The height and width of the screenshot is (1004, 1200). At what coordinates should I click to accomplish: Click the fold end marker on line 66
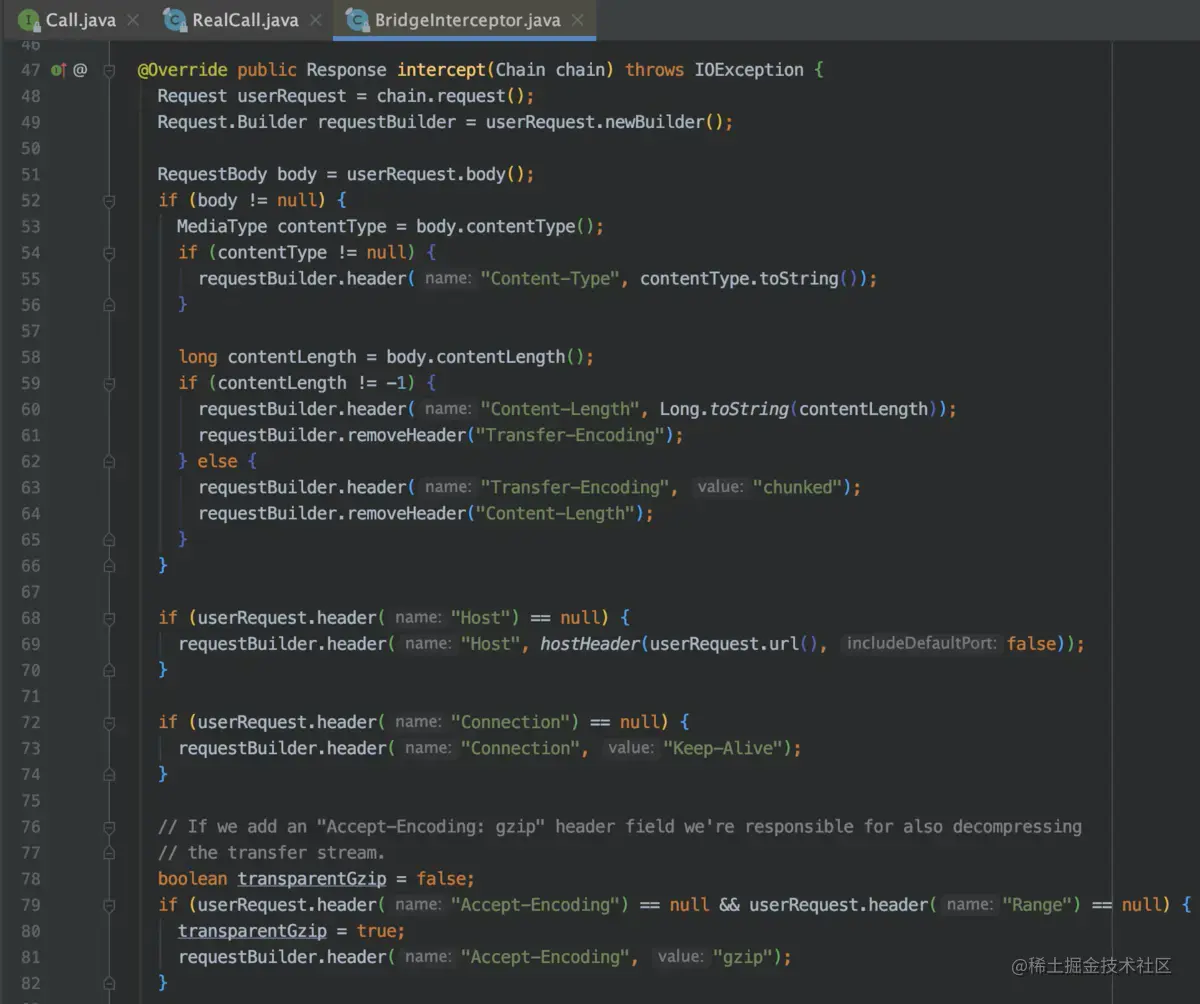[x=109, y=566]
